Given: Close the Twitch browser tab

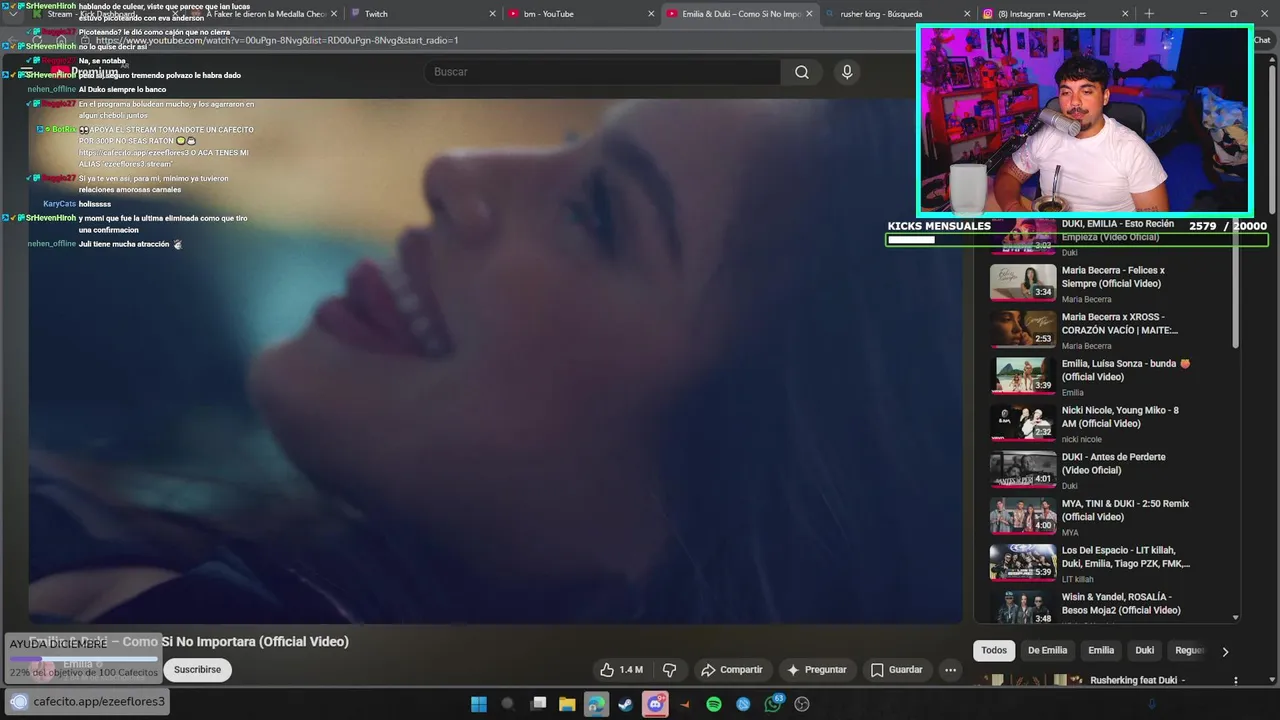Looking at the screenshot, I should pyautogui.click(x=492, y=14).
